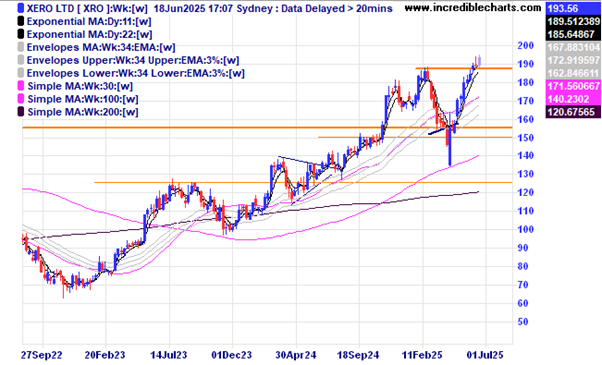The width and height of the screenshot is (602, 365).
Task: Click the 11Feb25 date axis label
Action: click(422, 355)
